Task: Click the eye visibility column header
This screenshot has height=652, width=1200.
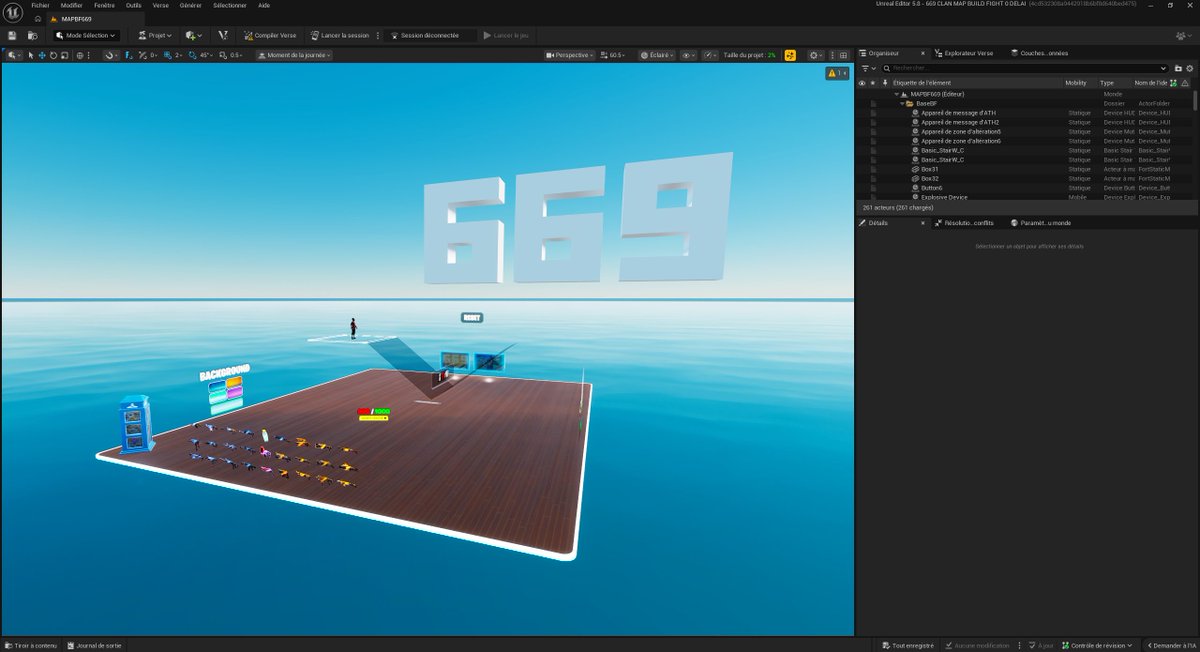Action: 861,83
